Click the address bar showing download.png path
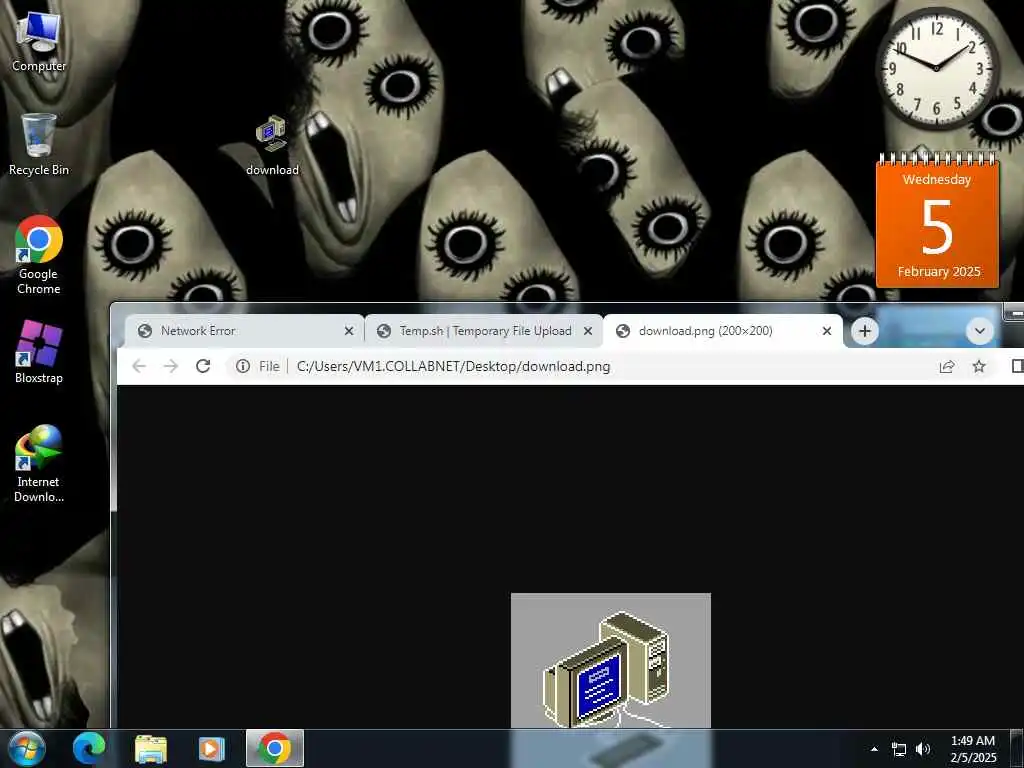1024x768 pixels. click(x=454, y=366)
